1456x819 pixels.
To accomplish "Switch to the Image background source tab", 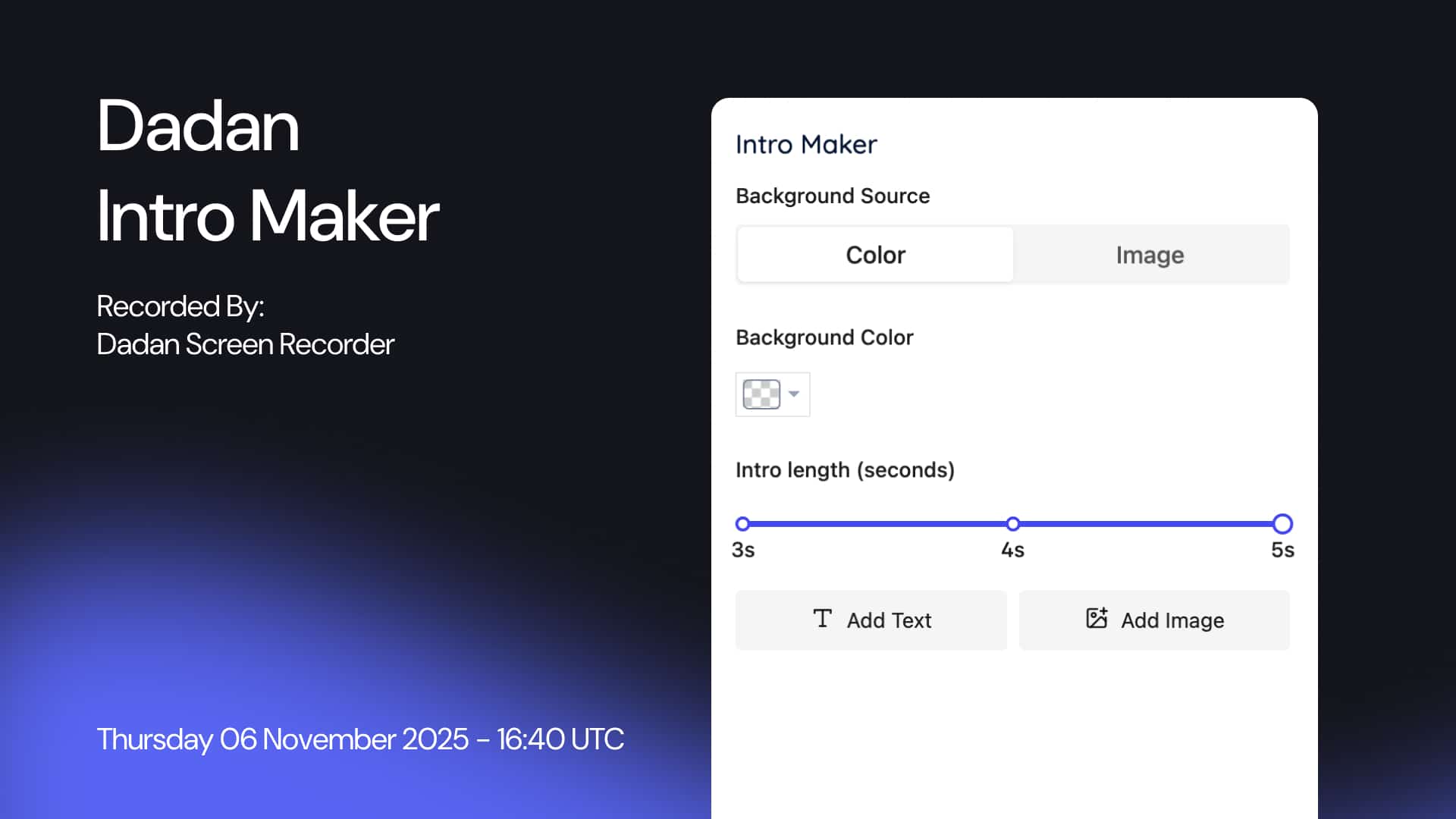I will 1150,254.
